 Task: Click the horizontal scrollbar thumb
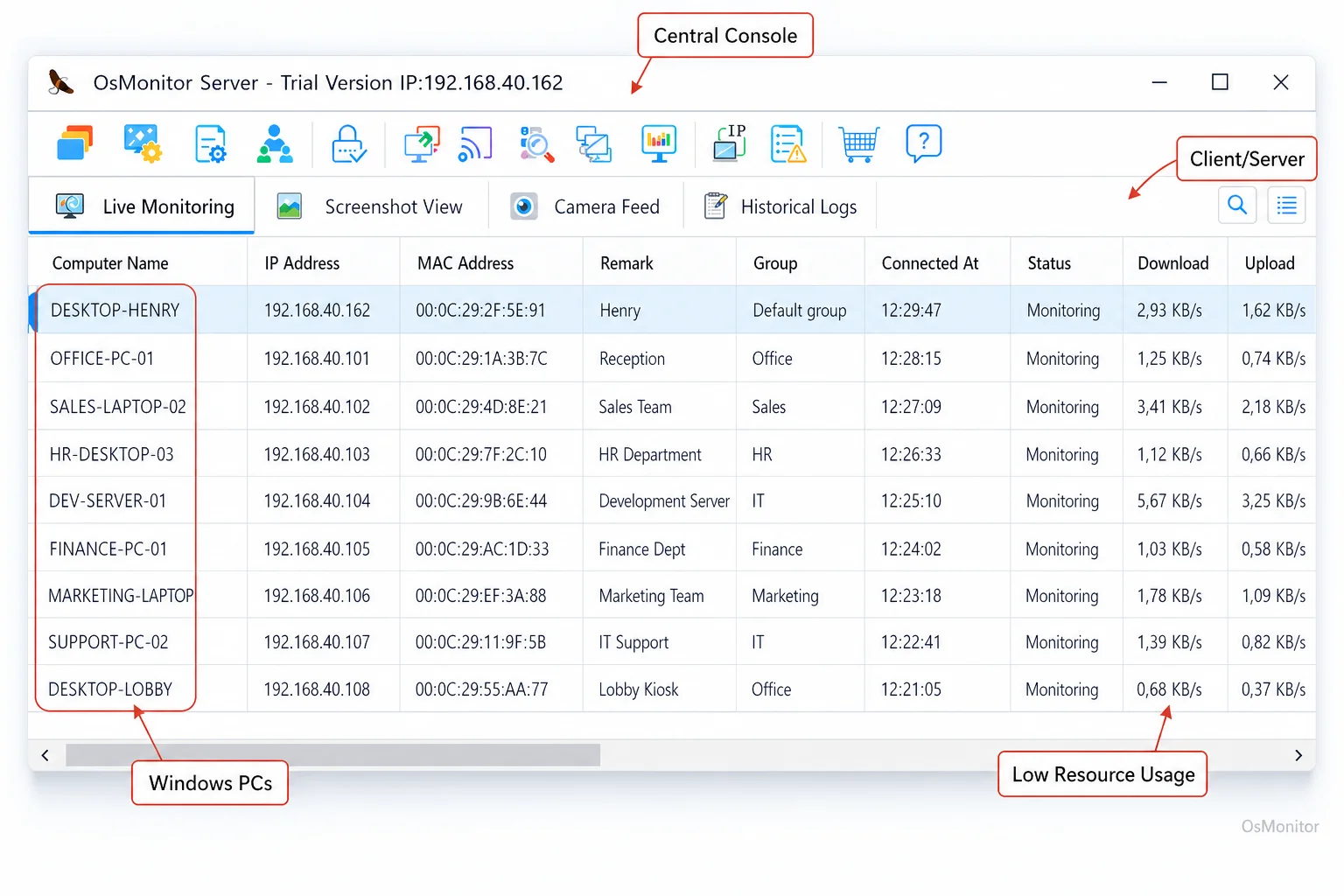333,755
